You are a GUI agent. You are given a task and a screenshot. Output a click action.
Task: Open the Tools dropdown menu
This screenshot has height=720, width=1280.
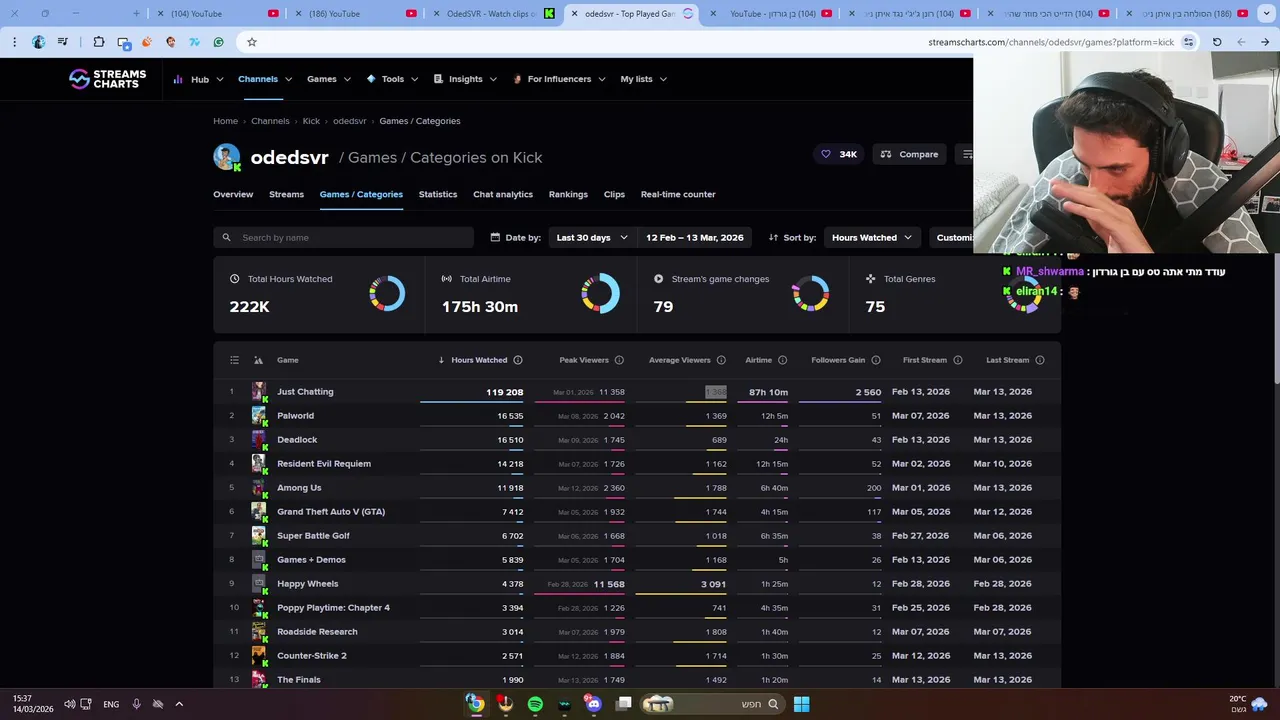[392, 79]
